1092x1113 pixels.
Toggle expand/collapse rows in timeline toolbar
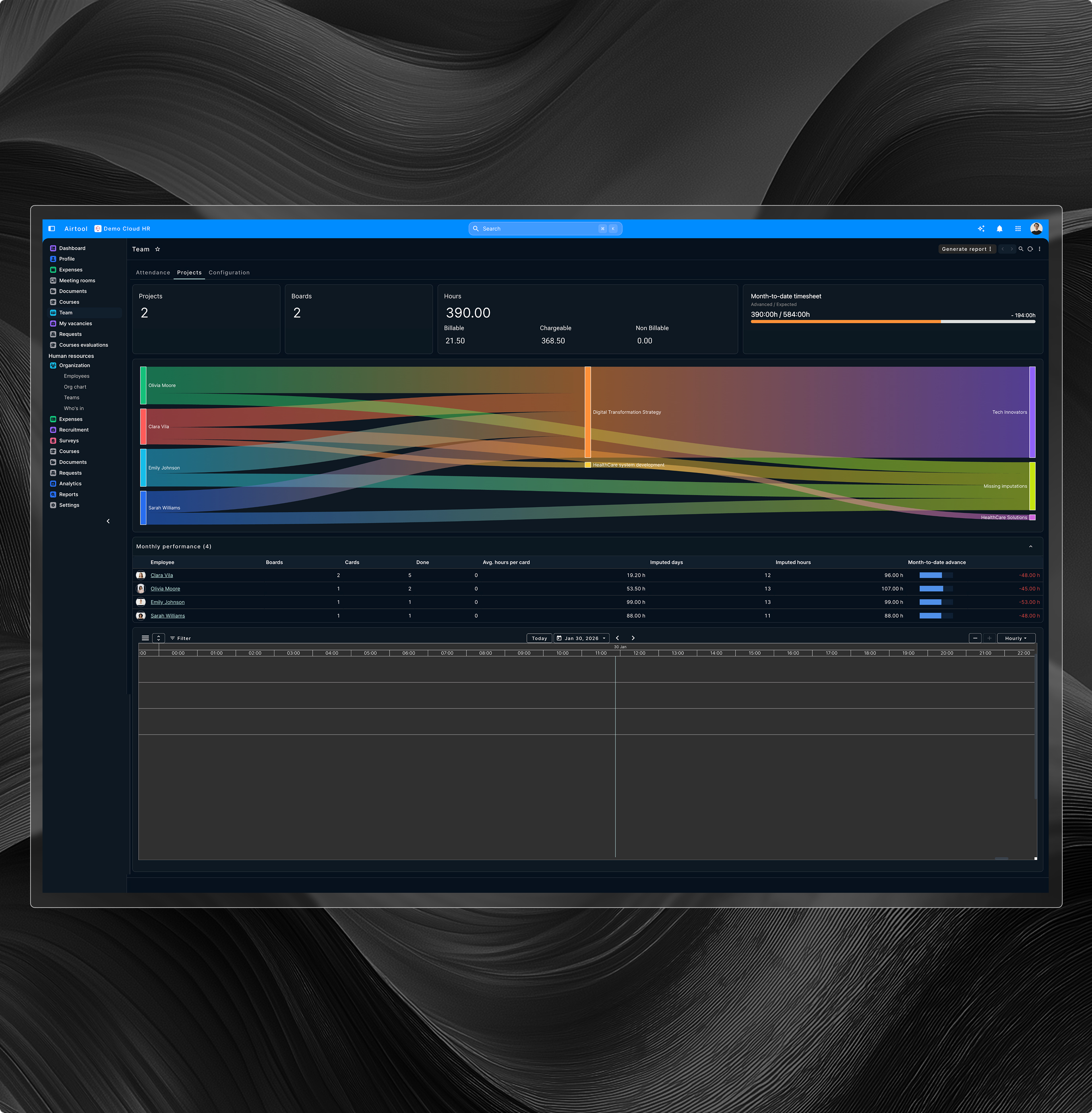pyautogui.click(x=159, y=638)
